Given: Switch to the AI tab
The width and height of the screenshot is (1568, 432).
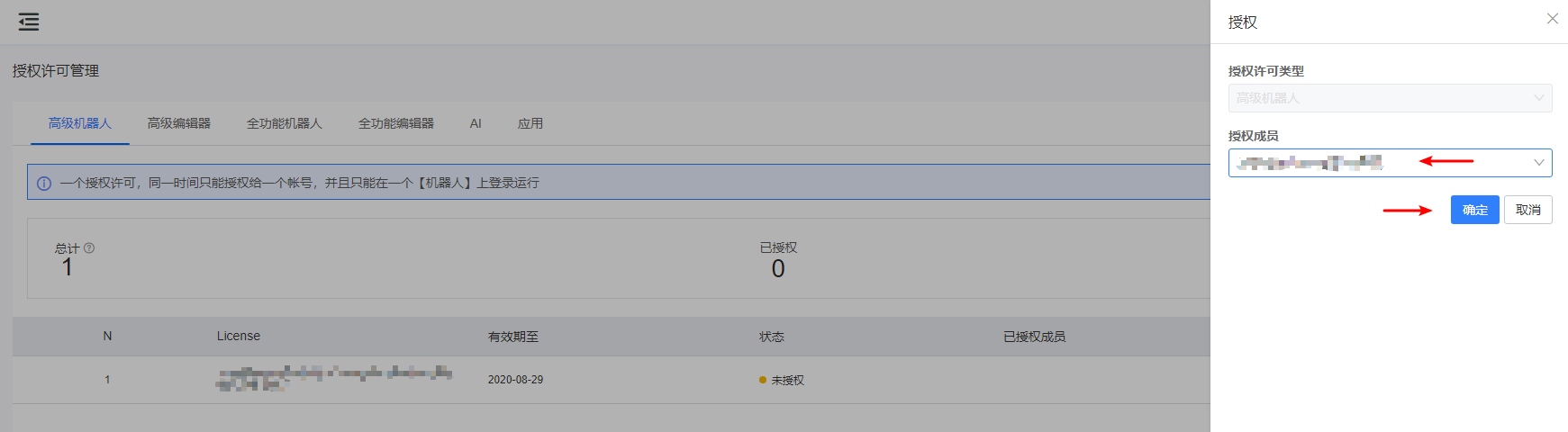Looking at the screenshot, I should pyautogui.click(x=476, y=123).
